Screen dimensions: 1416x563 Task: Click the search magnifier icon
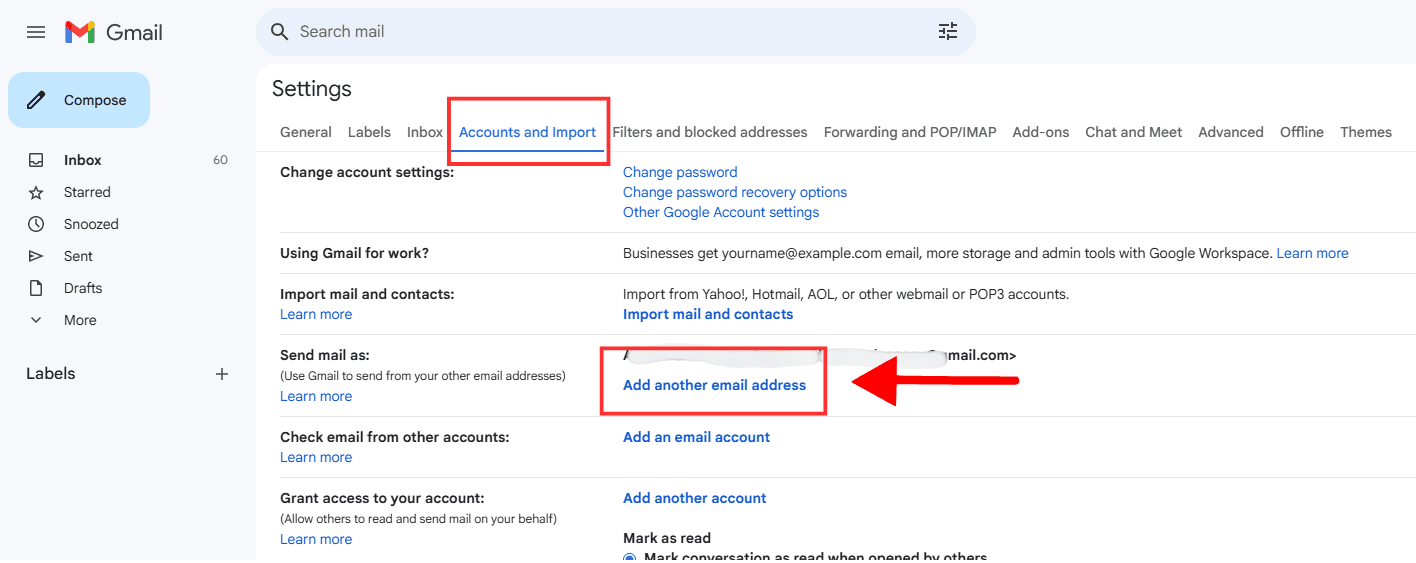[280, 32]
